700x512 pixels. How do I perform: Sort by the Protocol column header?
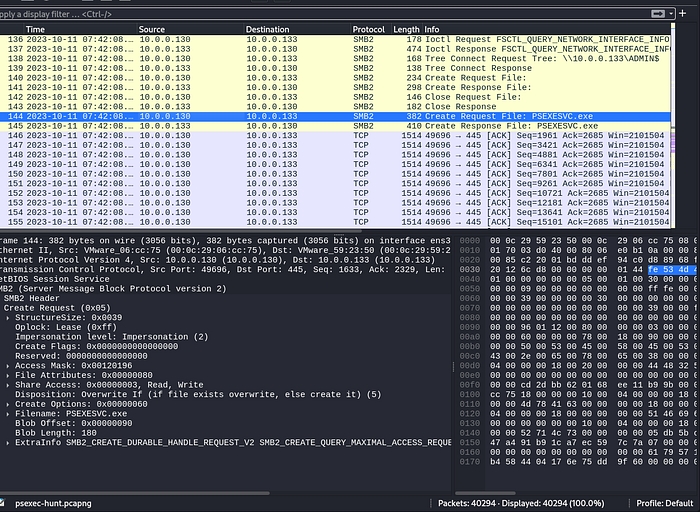point(368,30)
